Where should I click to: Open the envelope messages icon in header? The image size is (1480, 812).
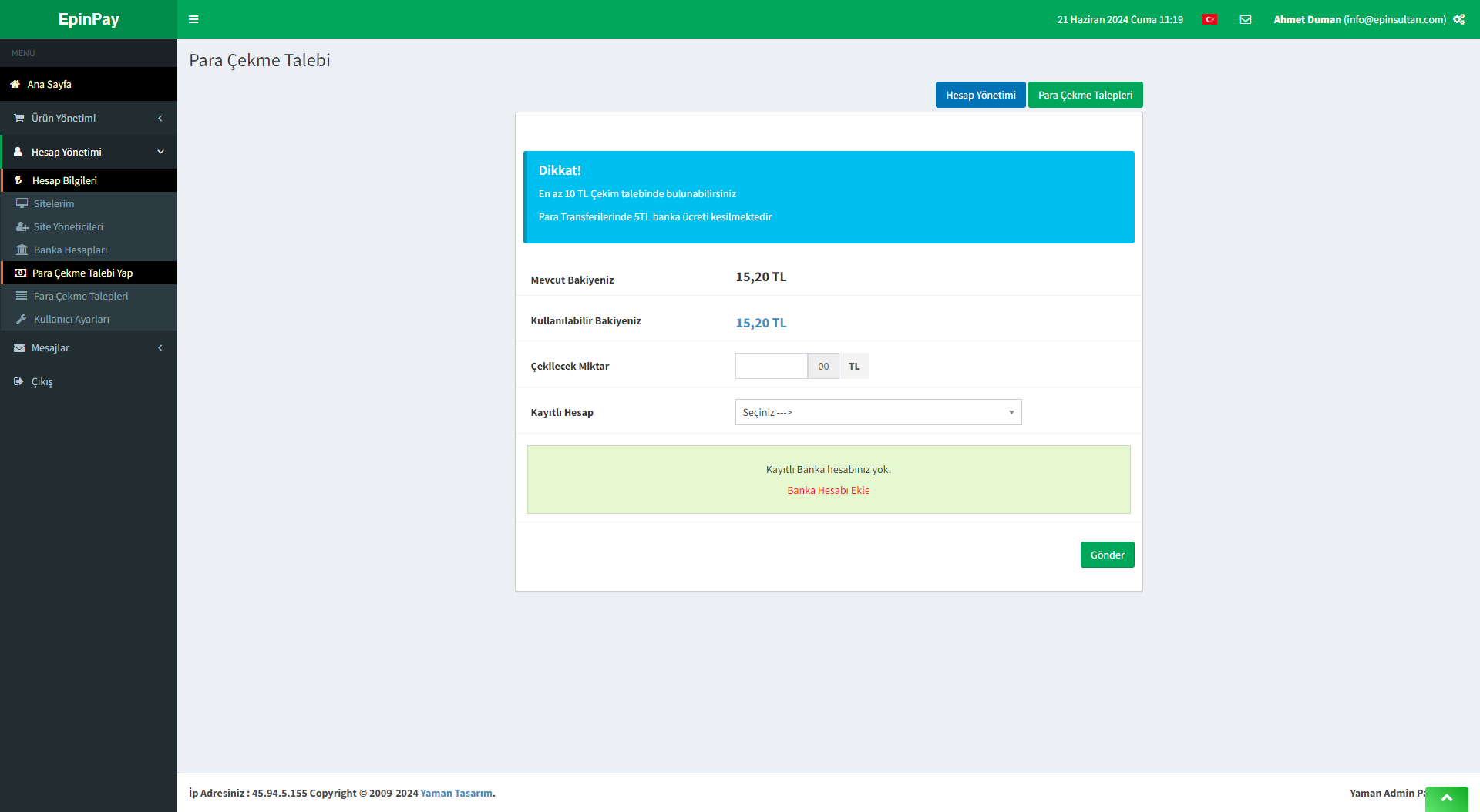tap(1245, 19)
